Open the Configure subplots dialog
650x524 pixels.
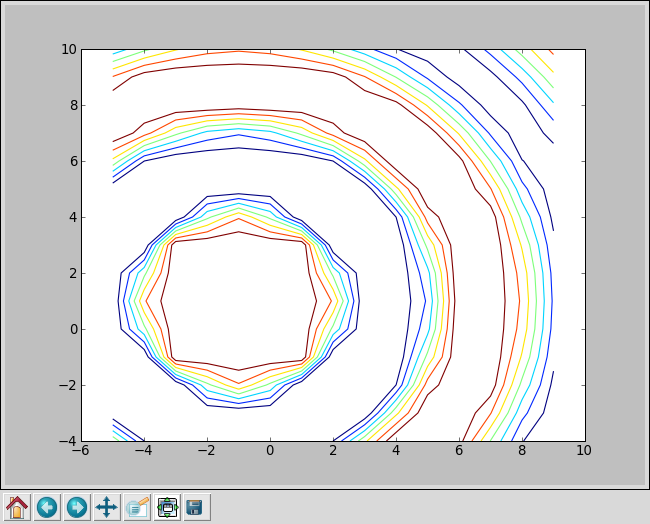pyautogui.click(x=167, y=507)
